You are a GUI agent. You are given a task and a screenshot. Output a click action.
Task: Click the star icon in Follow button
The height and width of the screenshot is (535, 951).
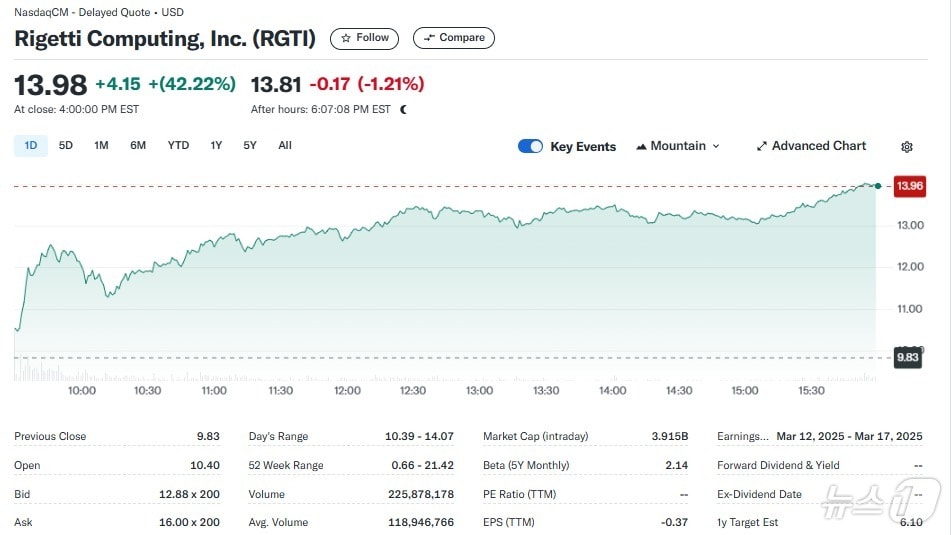click(346, 38)
